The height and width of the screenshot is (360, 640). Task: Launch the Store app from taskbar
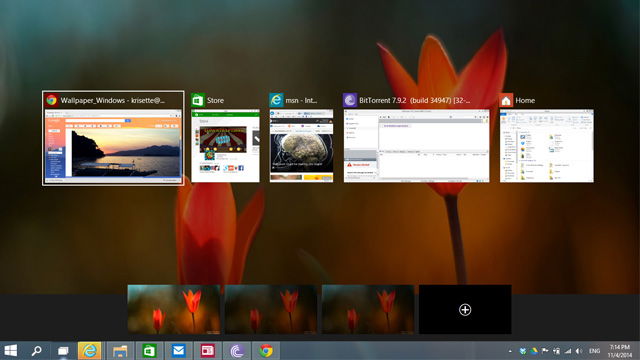(x=149, y=351)
